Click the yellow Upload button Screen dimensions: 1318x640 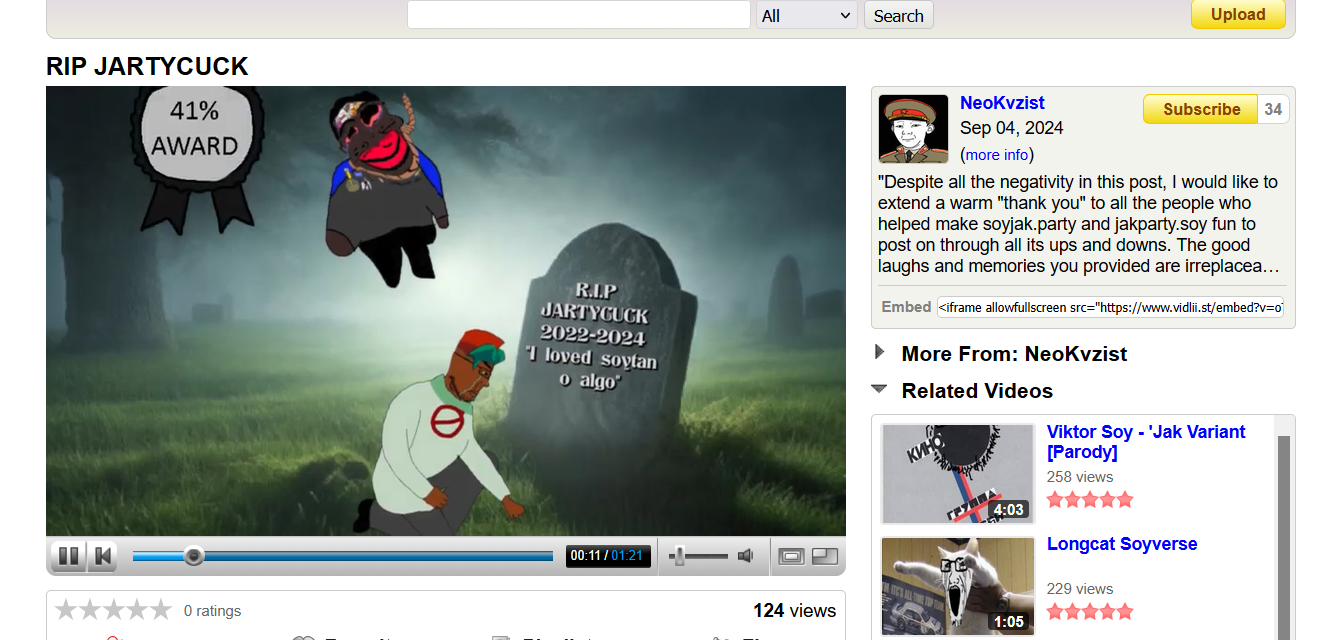tap(1238, 14)
